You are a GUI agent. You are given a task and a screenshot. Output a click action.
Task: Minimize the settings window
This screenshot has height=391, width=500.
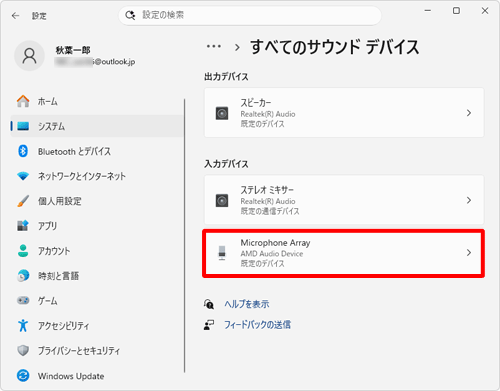click(x=428, y=11)
